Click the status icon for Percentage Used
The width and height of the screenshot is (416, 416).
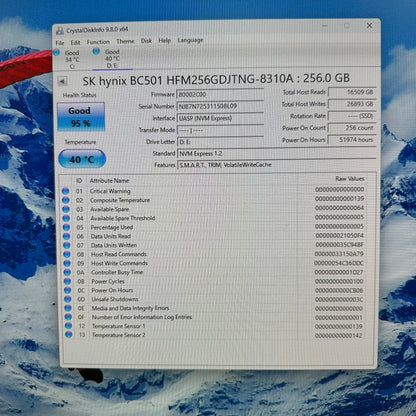(66, 227)
